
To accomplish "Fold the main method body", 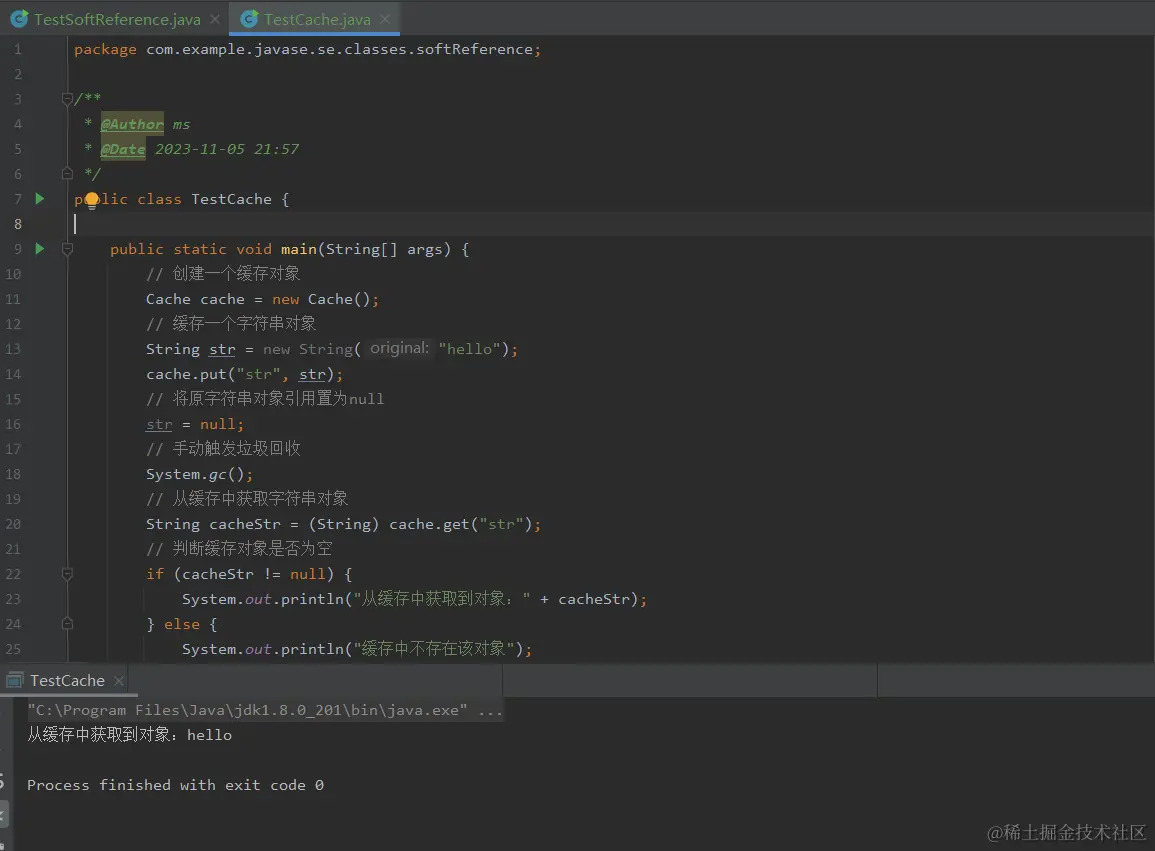I will click(x=67, y=249).
